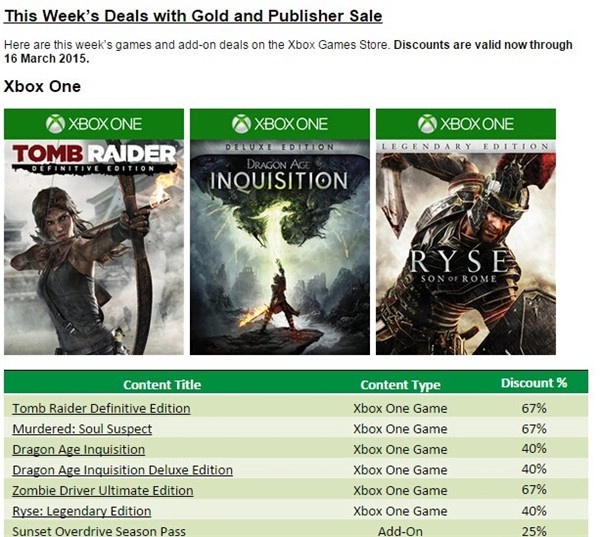The width and height of the screenshot is (600, 537).
Task: Click the Content Type column header
Action: coord(400,384)
